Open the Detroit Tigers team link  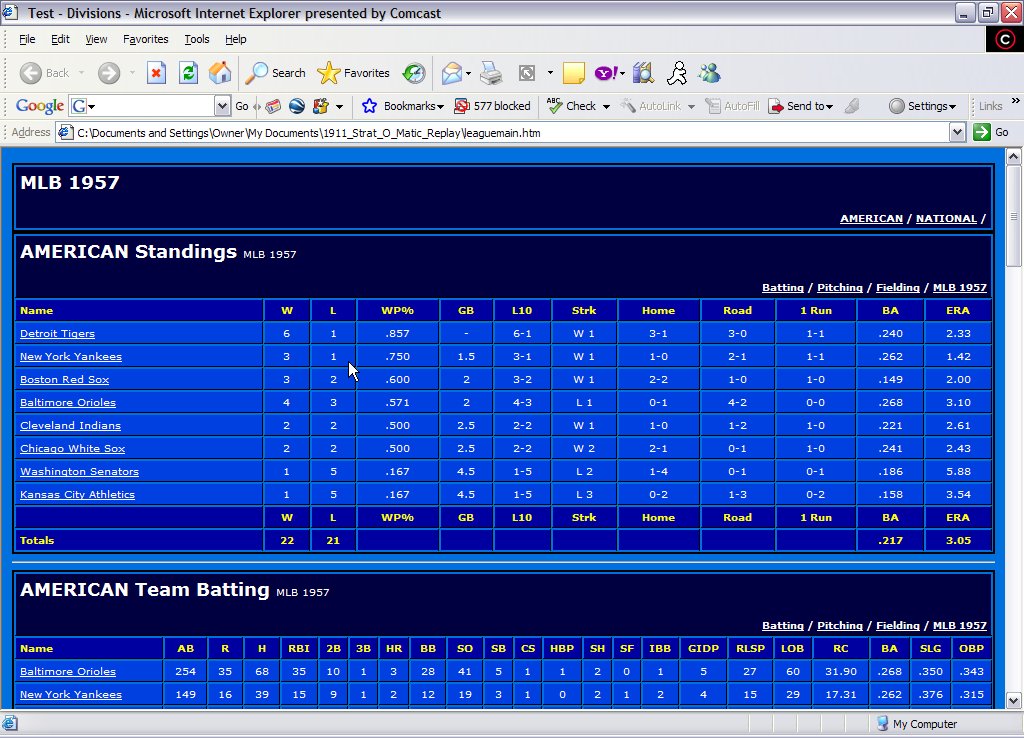click(x=57, y=334)
